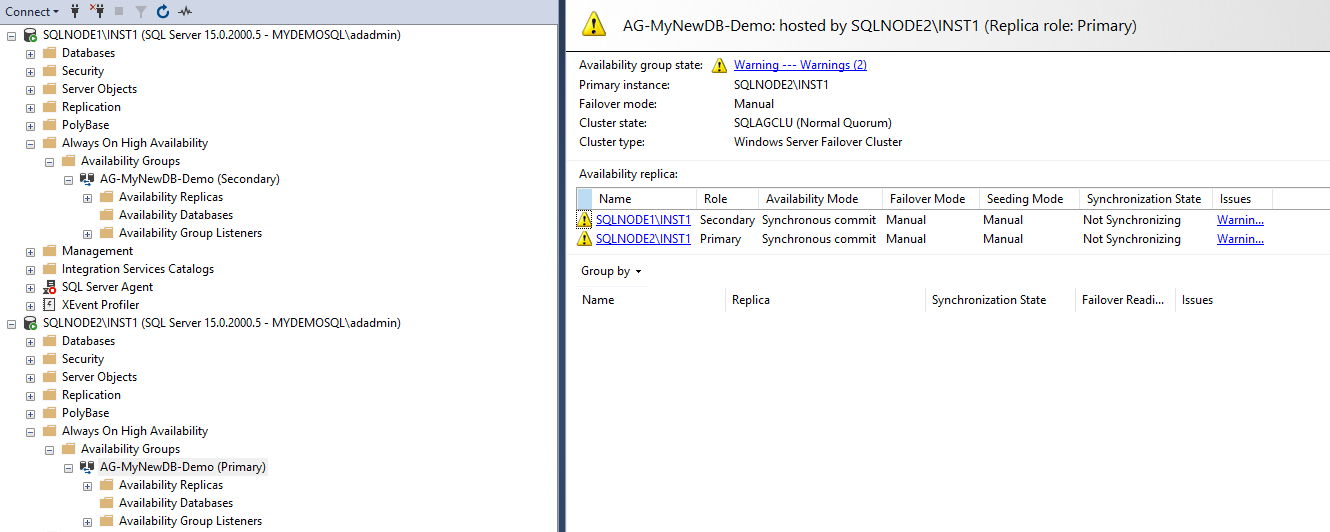This screenshot has height=532, width=1330.
Task: Expand the Integration Services Catalogs node
Action: point(30,269)
